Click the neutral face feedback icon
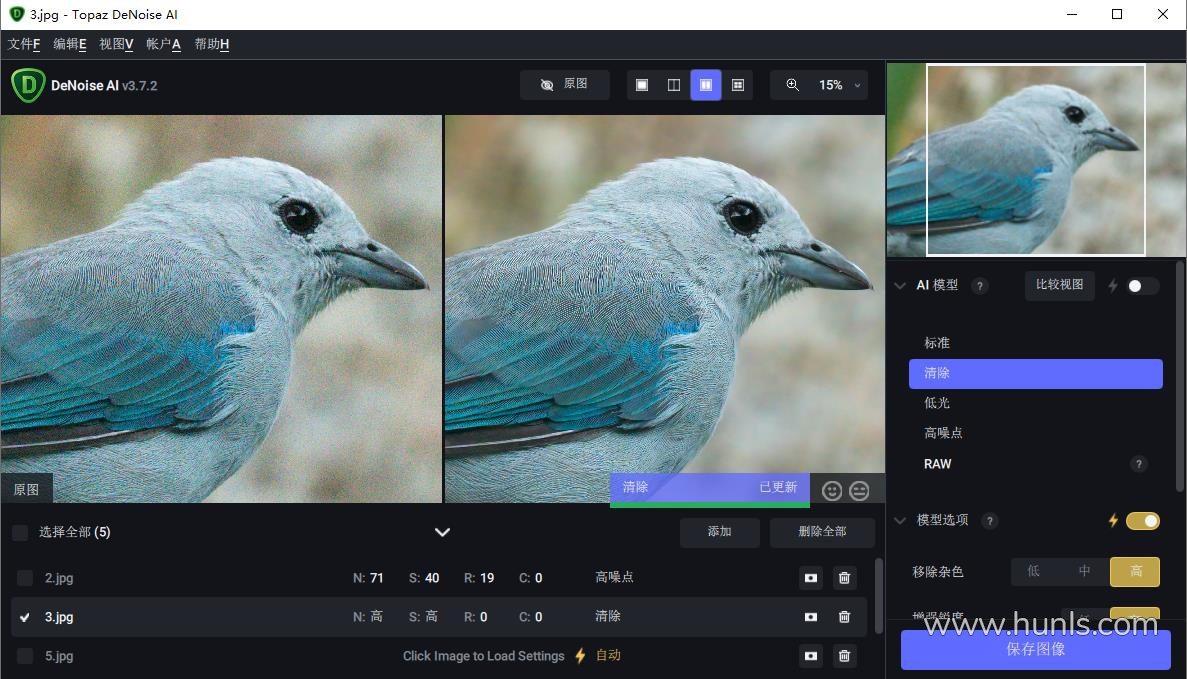This screenshot has height=679, width=1187. coord(859,490)
